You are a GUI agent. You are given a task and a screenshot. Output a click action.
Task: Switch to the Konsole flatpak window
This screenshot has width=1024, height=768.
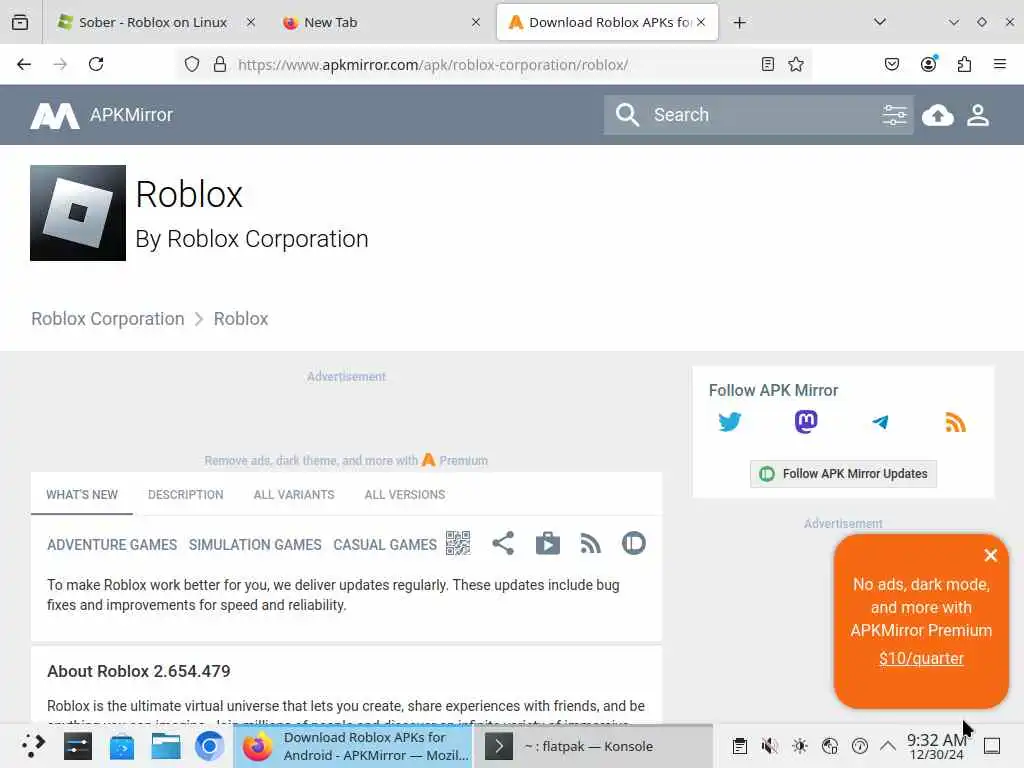tap(594, 746)
